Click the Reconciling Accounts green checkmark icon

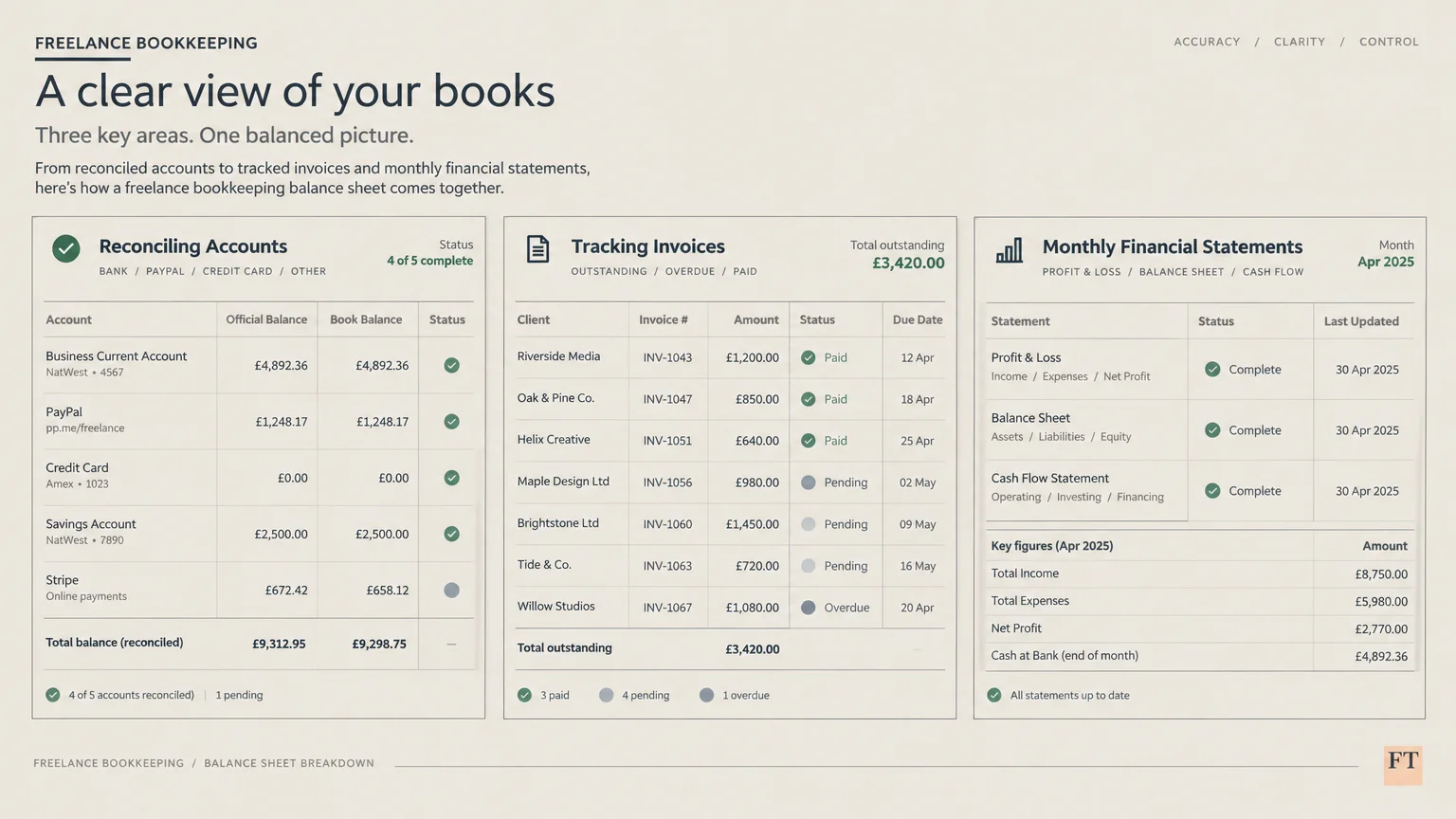pos(66,249)
